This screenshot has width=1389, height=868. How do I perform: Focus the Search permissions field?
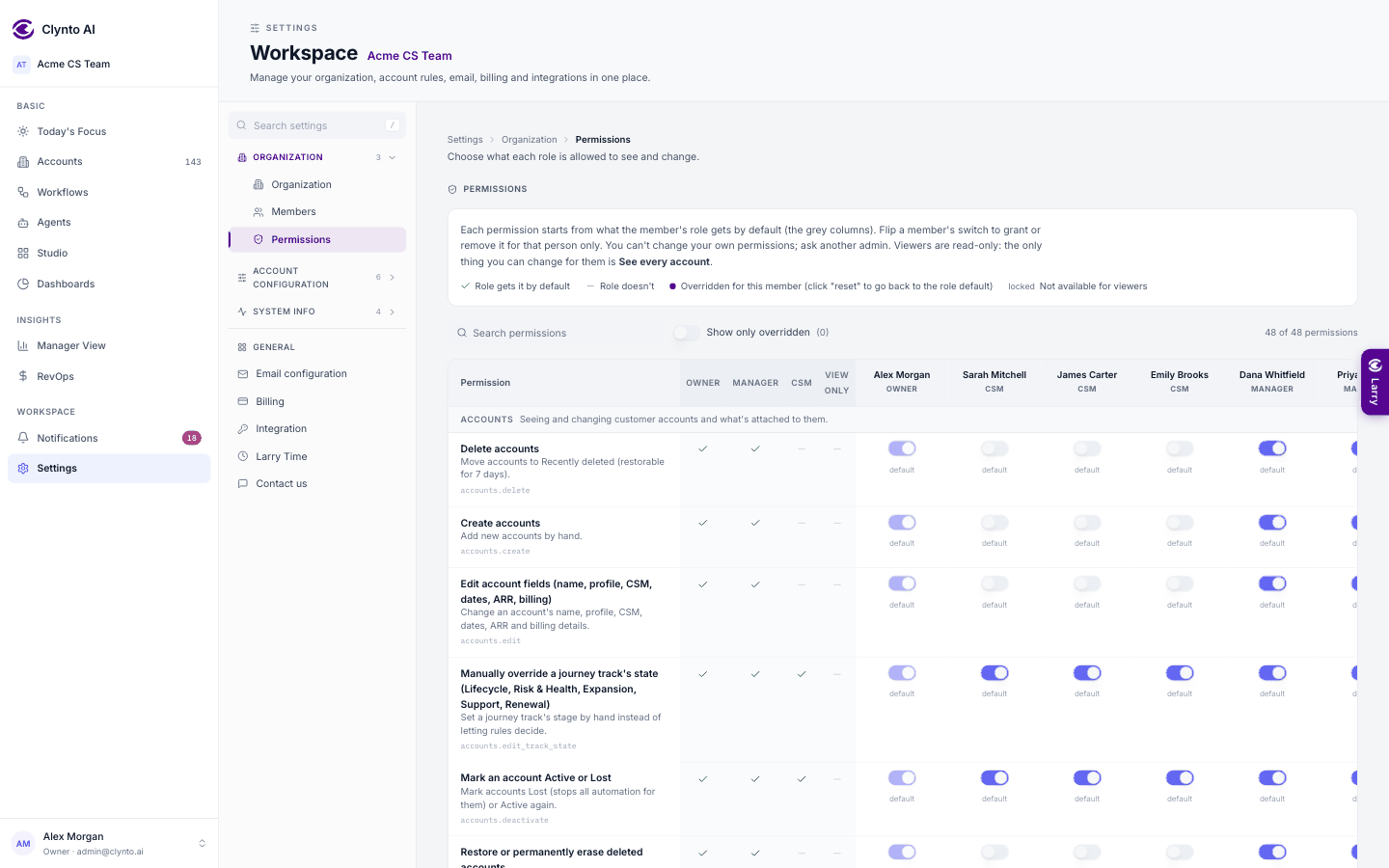[x=557, y=333]
